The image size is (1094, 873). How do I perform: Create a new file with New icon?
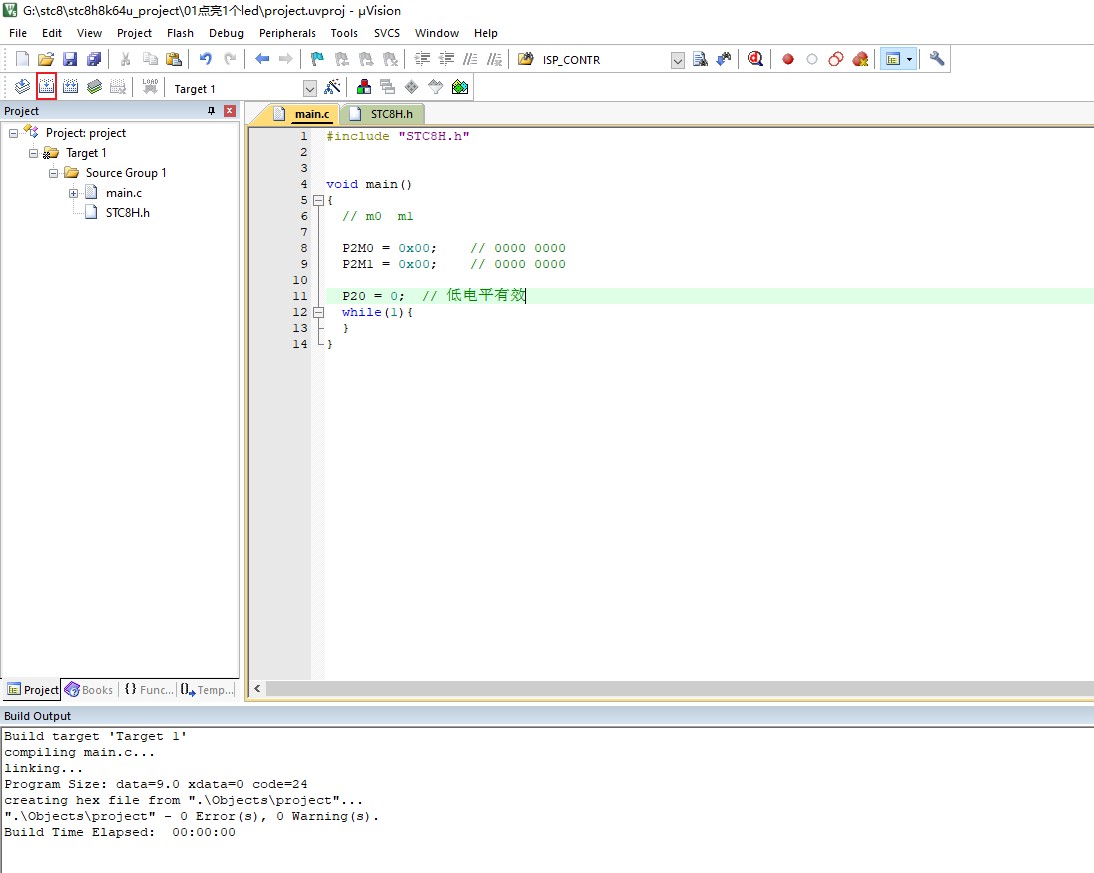coord(22,59)
